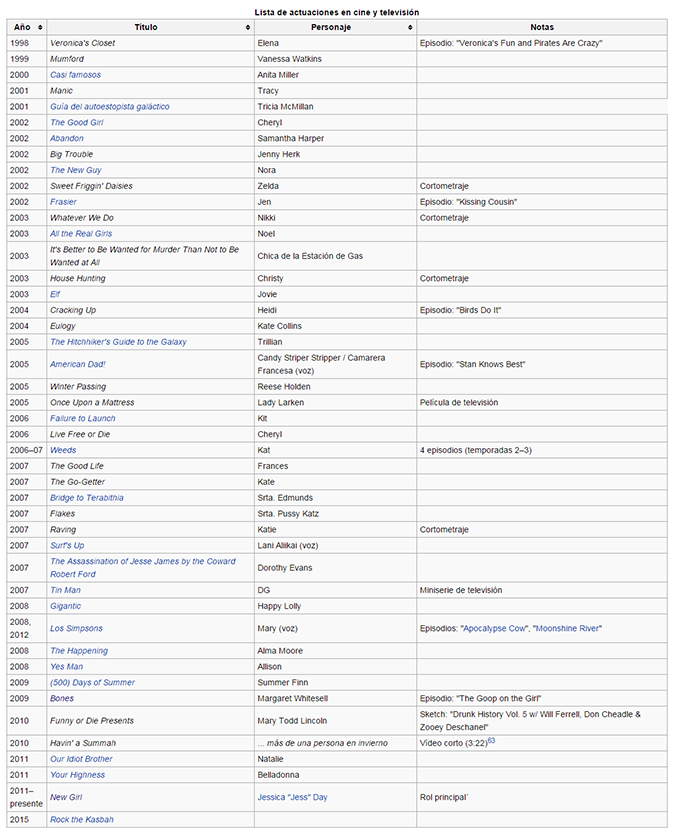Open Bridge to Terabithia link
This screenshot has width=680, height=833.
[87, 498]
